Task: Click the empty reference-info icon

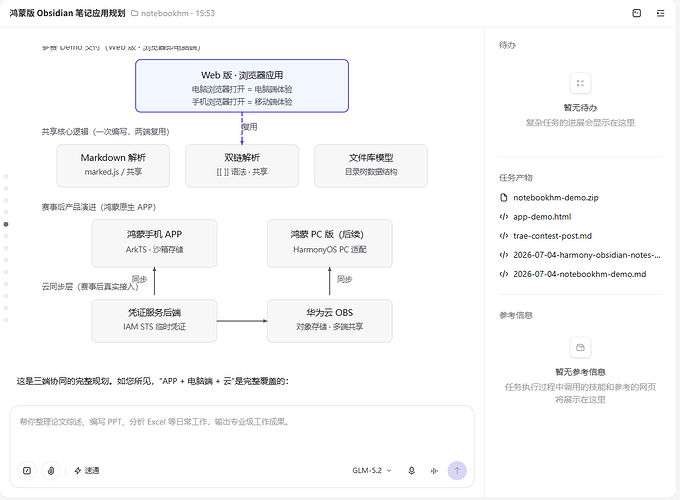Action: pos(580,347)
